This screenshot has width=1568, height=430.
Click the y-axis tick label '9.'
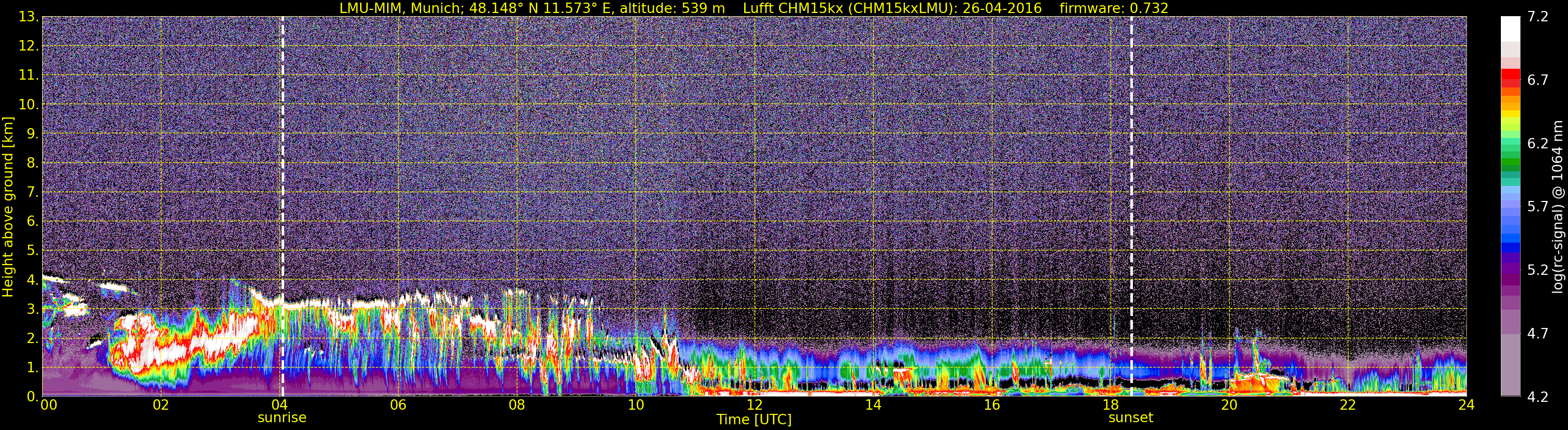[x=32, y=134]
